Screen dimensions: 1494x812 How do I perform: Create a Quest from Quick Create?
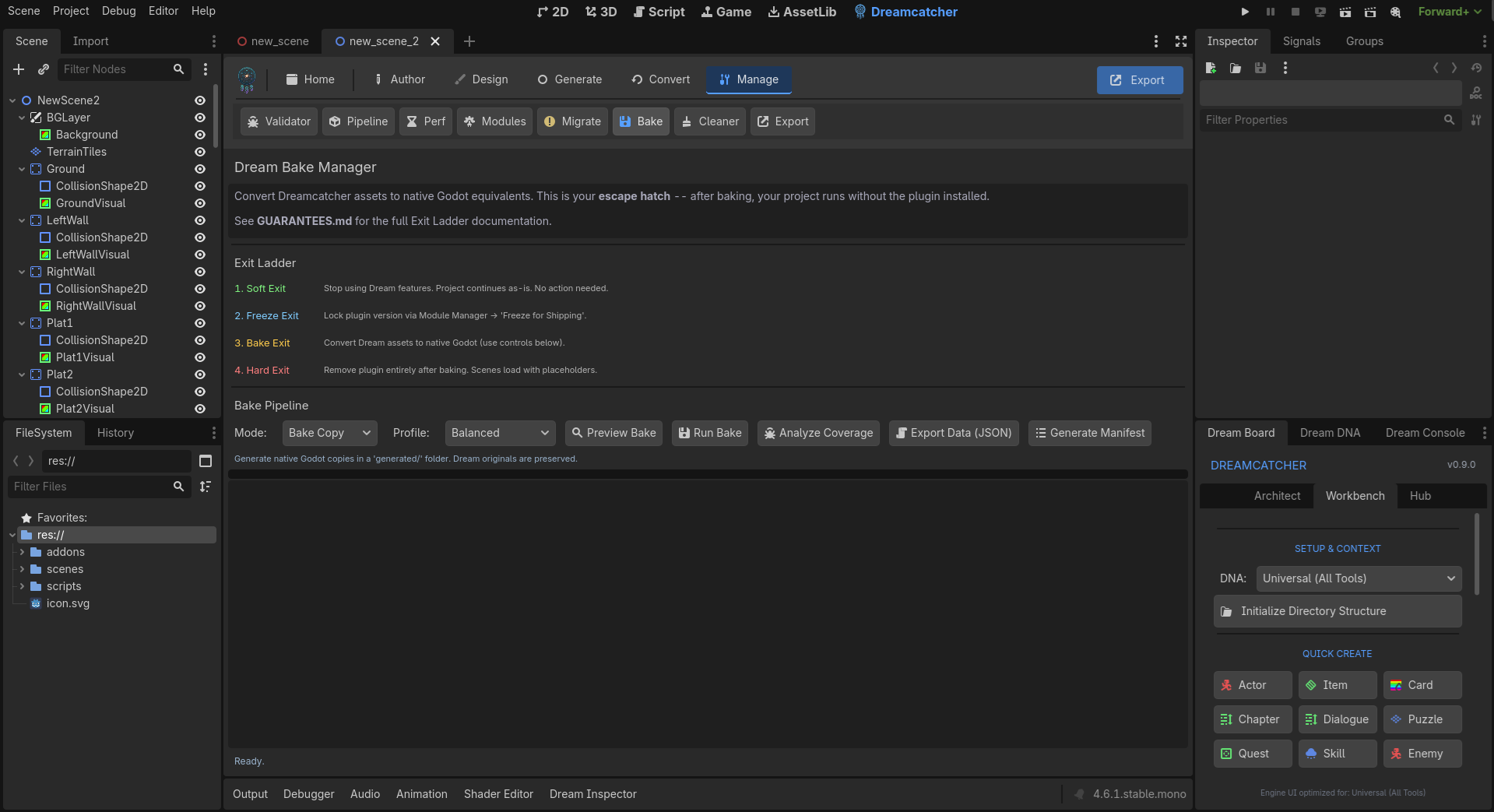click(x=1252, y=754)
